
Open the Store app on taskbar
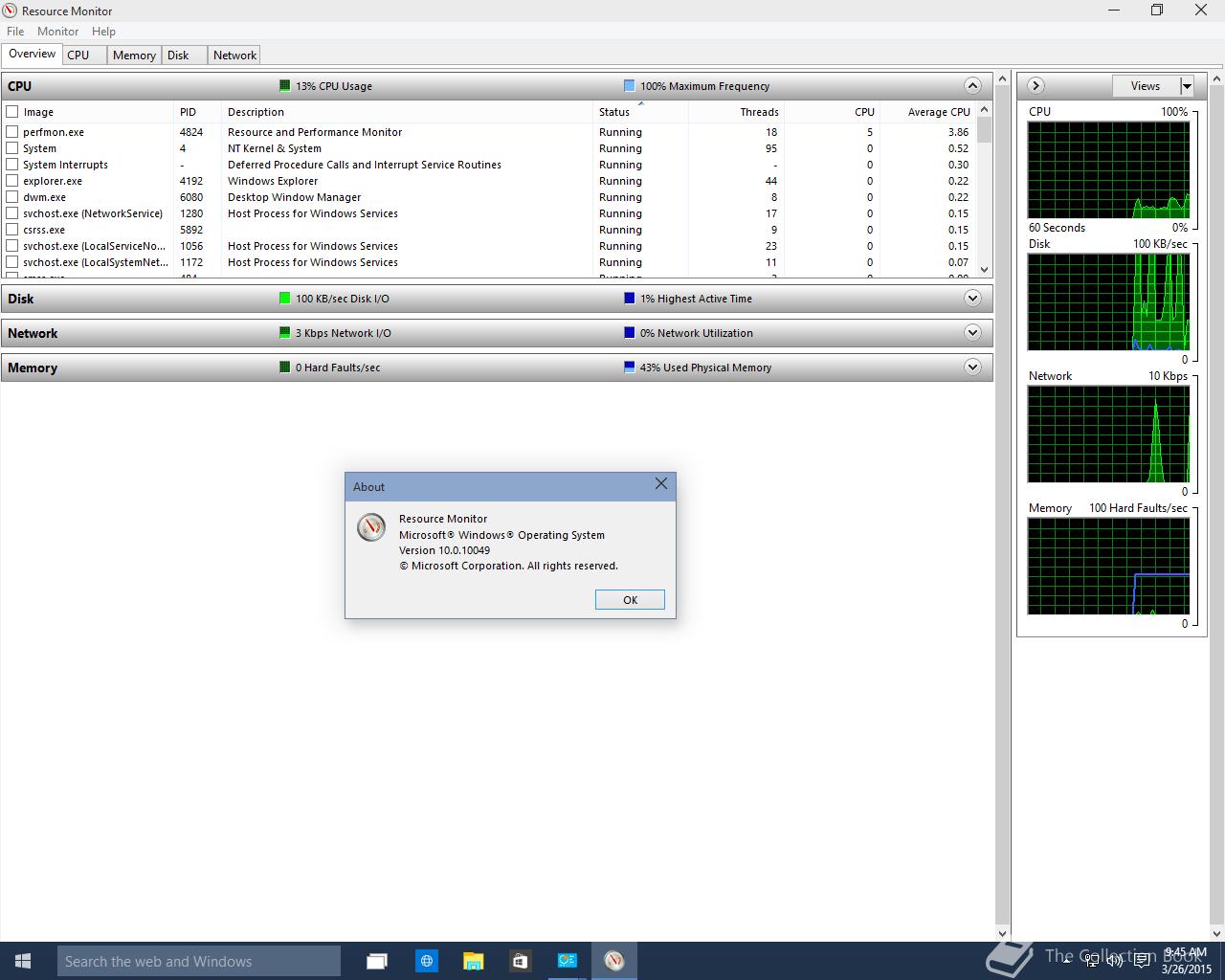(520, 961)
